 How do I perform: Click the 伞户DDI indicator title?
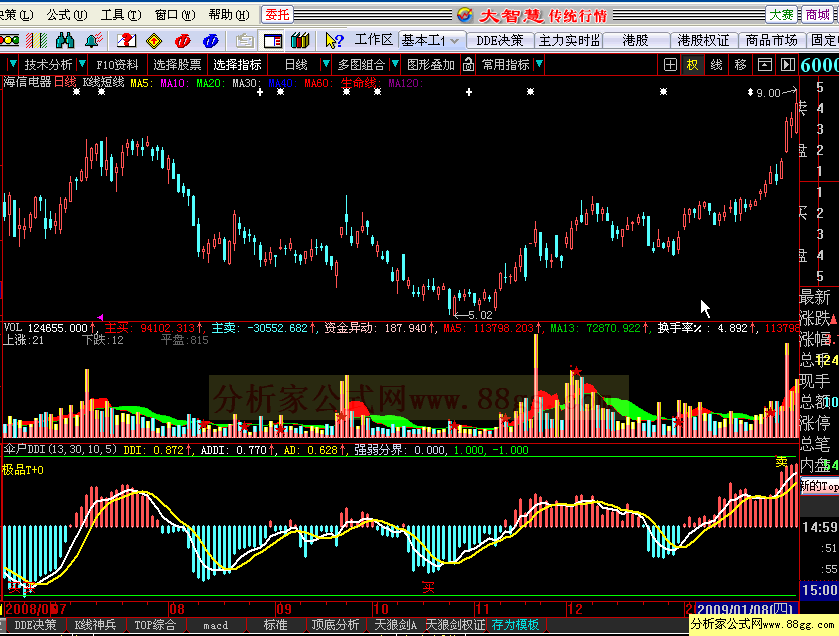60,449
